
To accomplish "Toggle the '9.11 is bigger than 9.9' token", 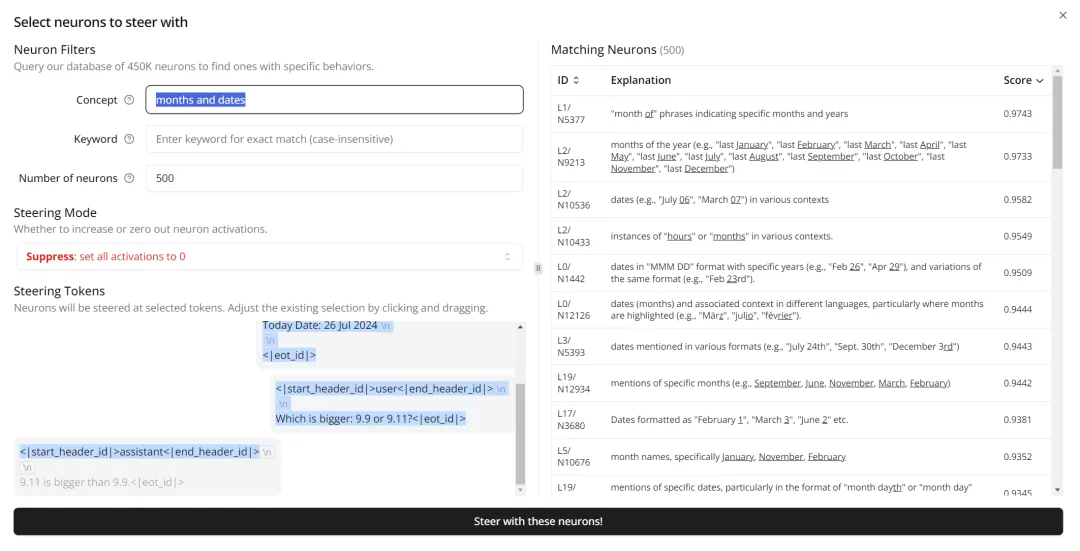I will pyautogui.click(x=100, y=482).
